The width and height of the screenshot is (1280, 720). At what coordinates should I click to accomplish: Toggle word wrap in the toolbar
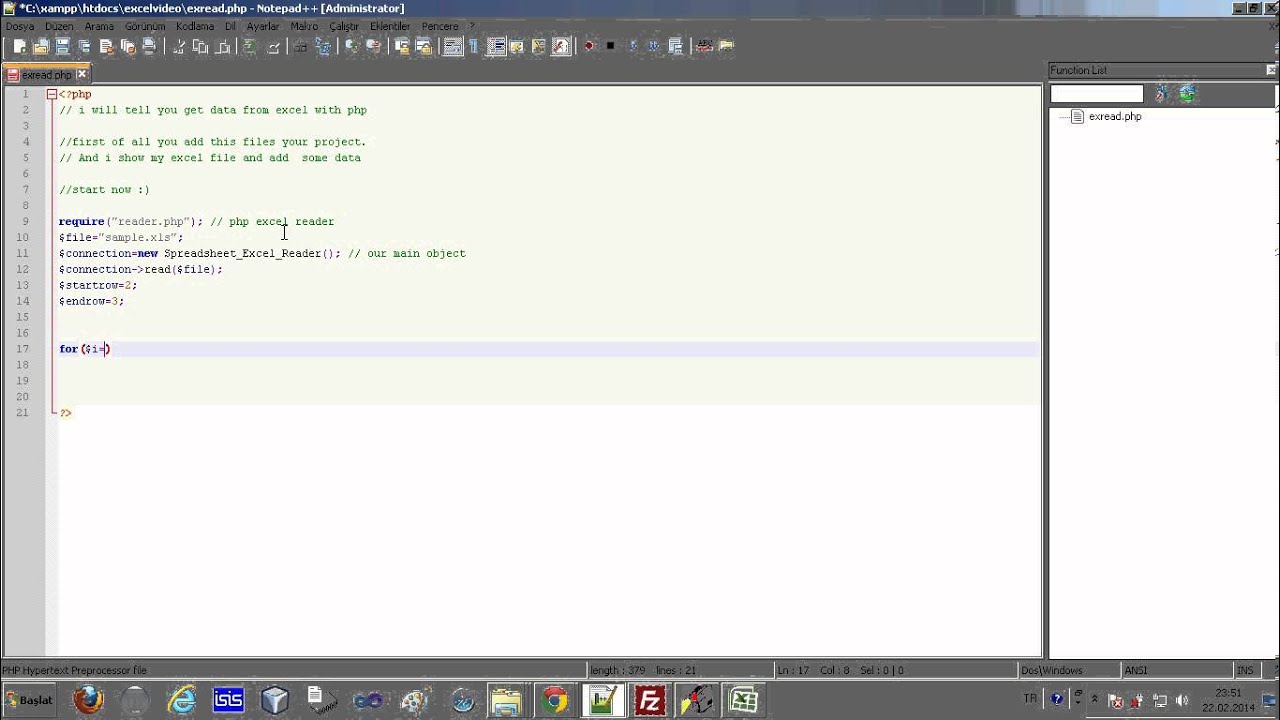coord(453,46)
